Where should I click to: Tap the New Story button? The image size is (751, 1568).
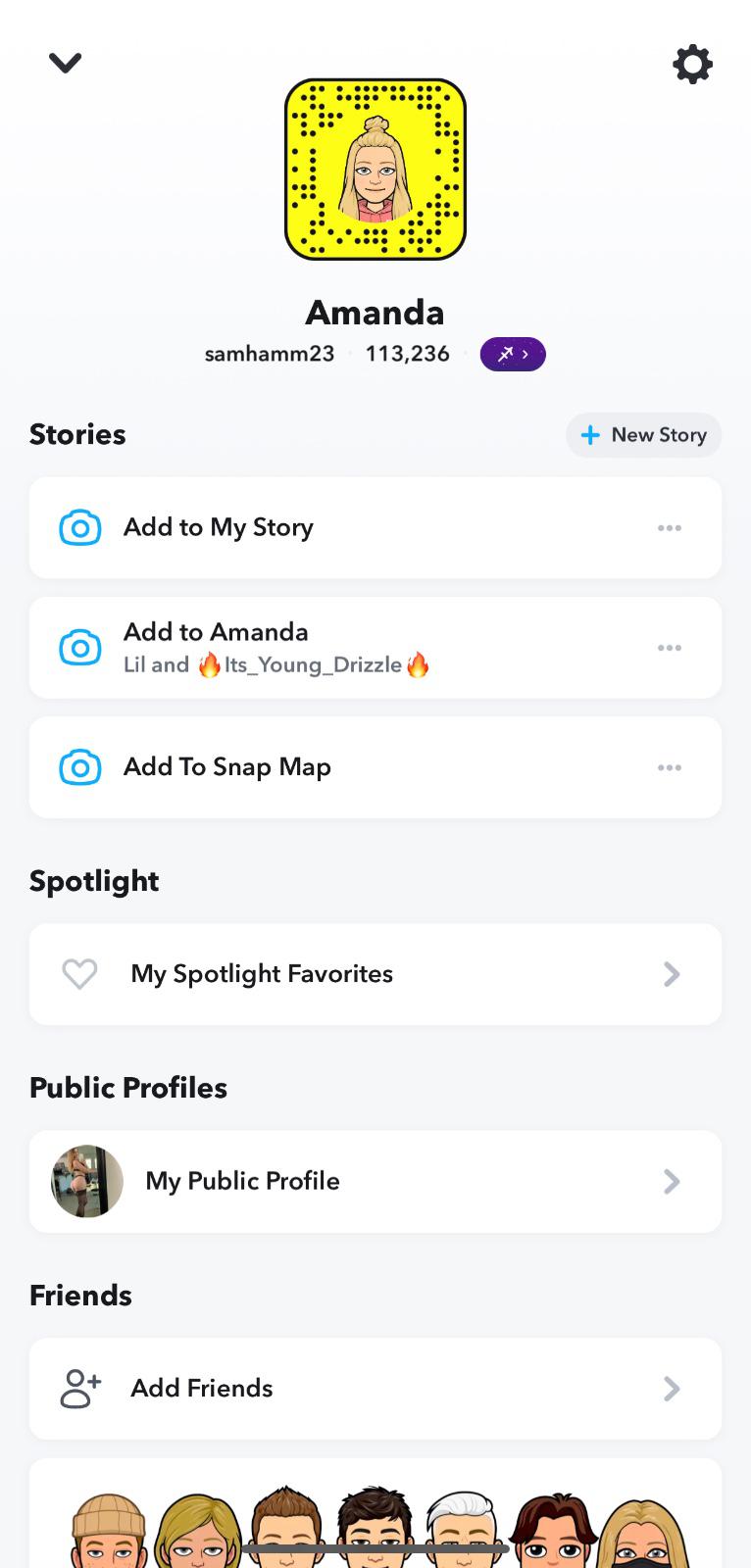click(x=643, y=435)
